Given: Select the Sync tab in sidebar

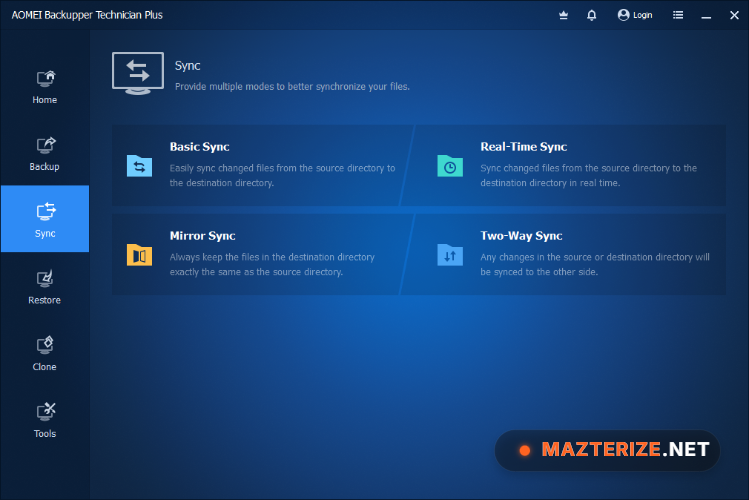Looking at the screenshot, I should tap(45, 219).
